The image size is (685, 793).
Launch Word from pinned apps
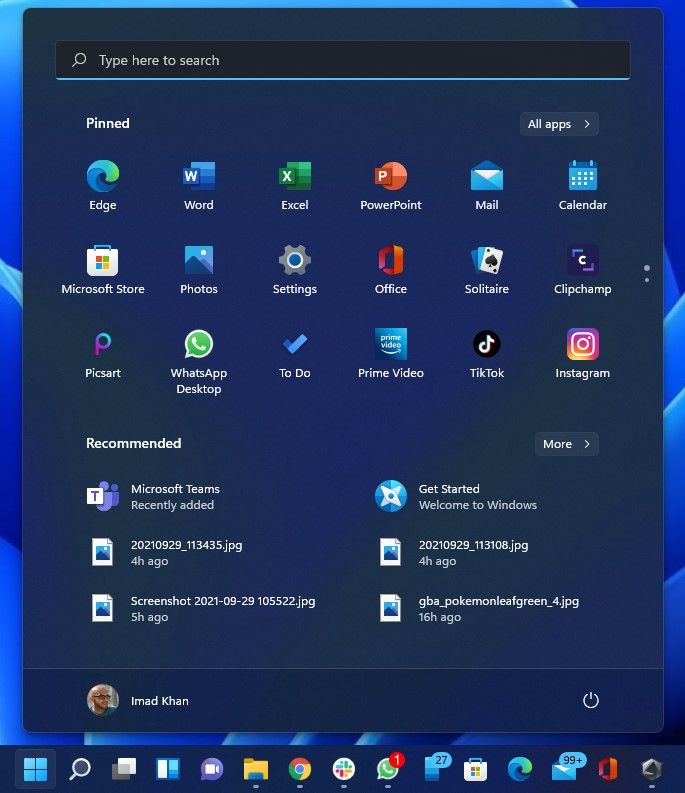199,185
